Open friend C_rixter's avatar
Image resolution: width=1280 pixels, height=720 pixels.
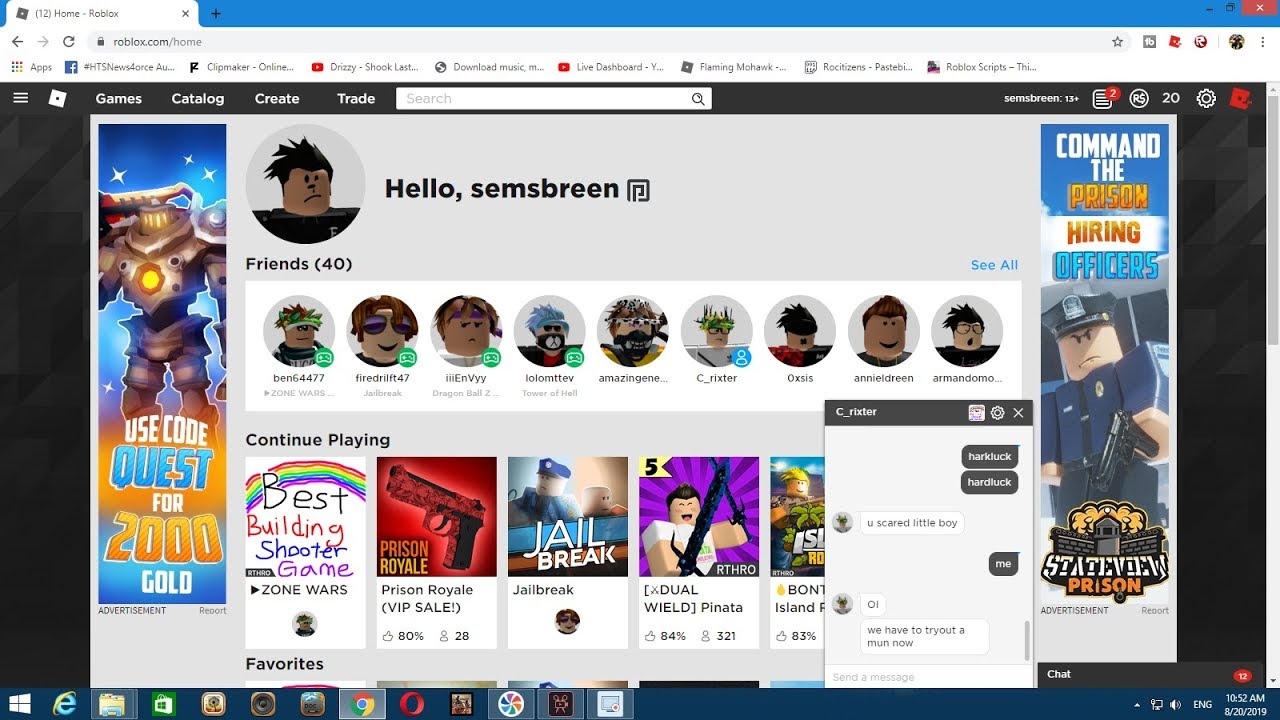pyautogui.click(x=716, y=331)
